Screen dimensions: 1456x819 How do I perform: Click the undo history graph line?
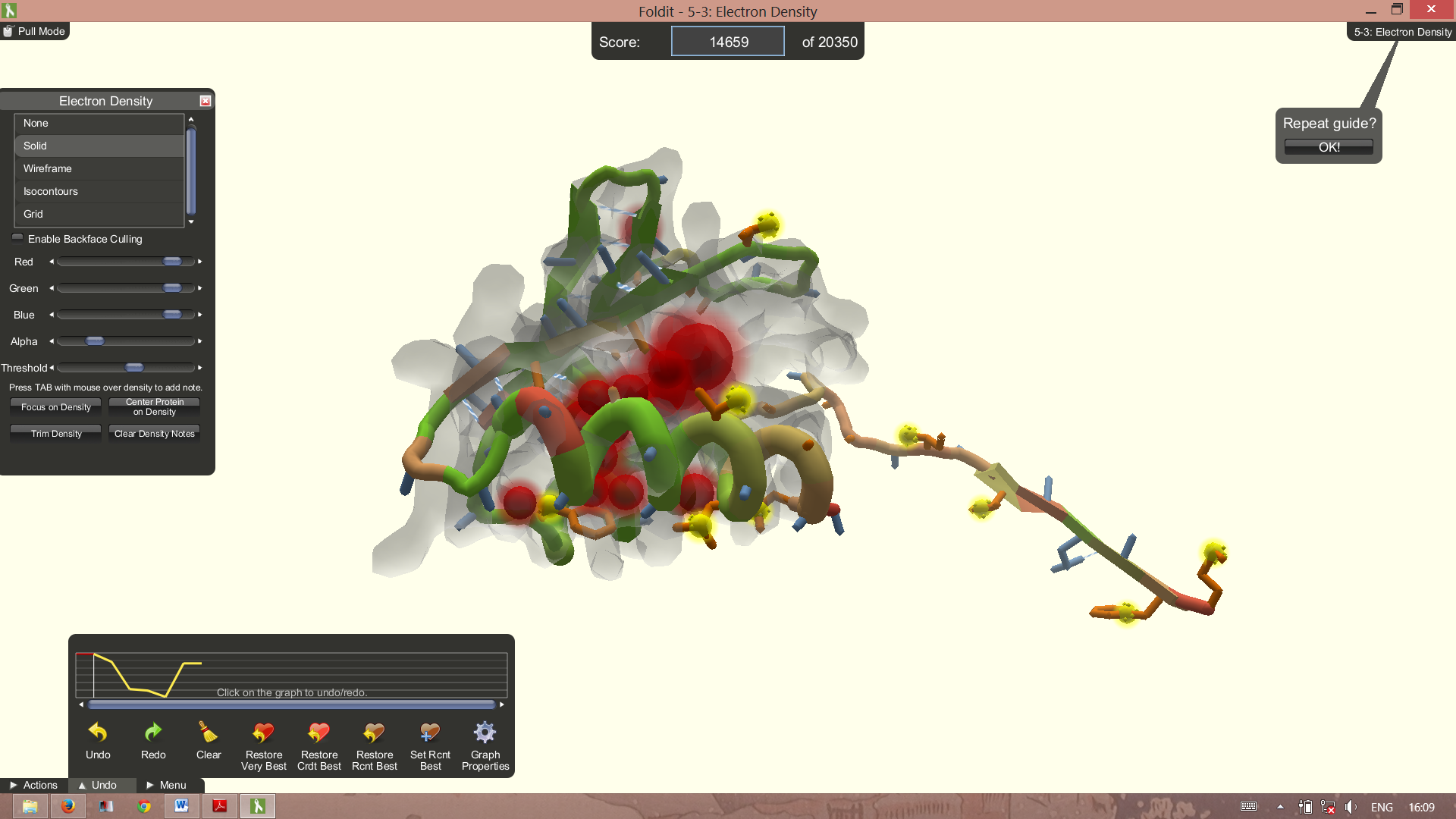[147, 674]
